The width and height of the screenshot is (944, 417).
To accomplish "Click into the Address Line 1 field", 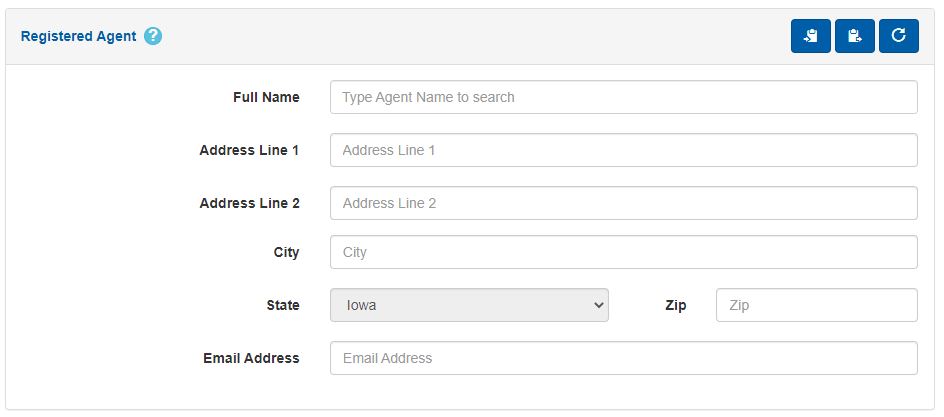I will 623,150.
